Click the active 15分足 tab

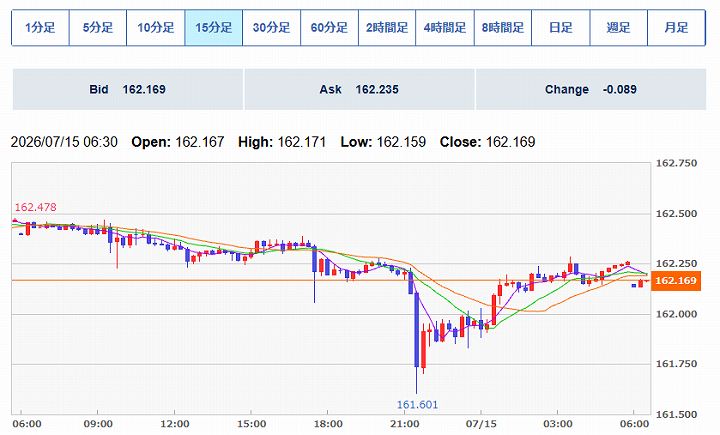[x=214, y=28]
